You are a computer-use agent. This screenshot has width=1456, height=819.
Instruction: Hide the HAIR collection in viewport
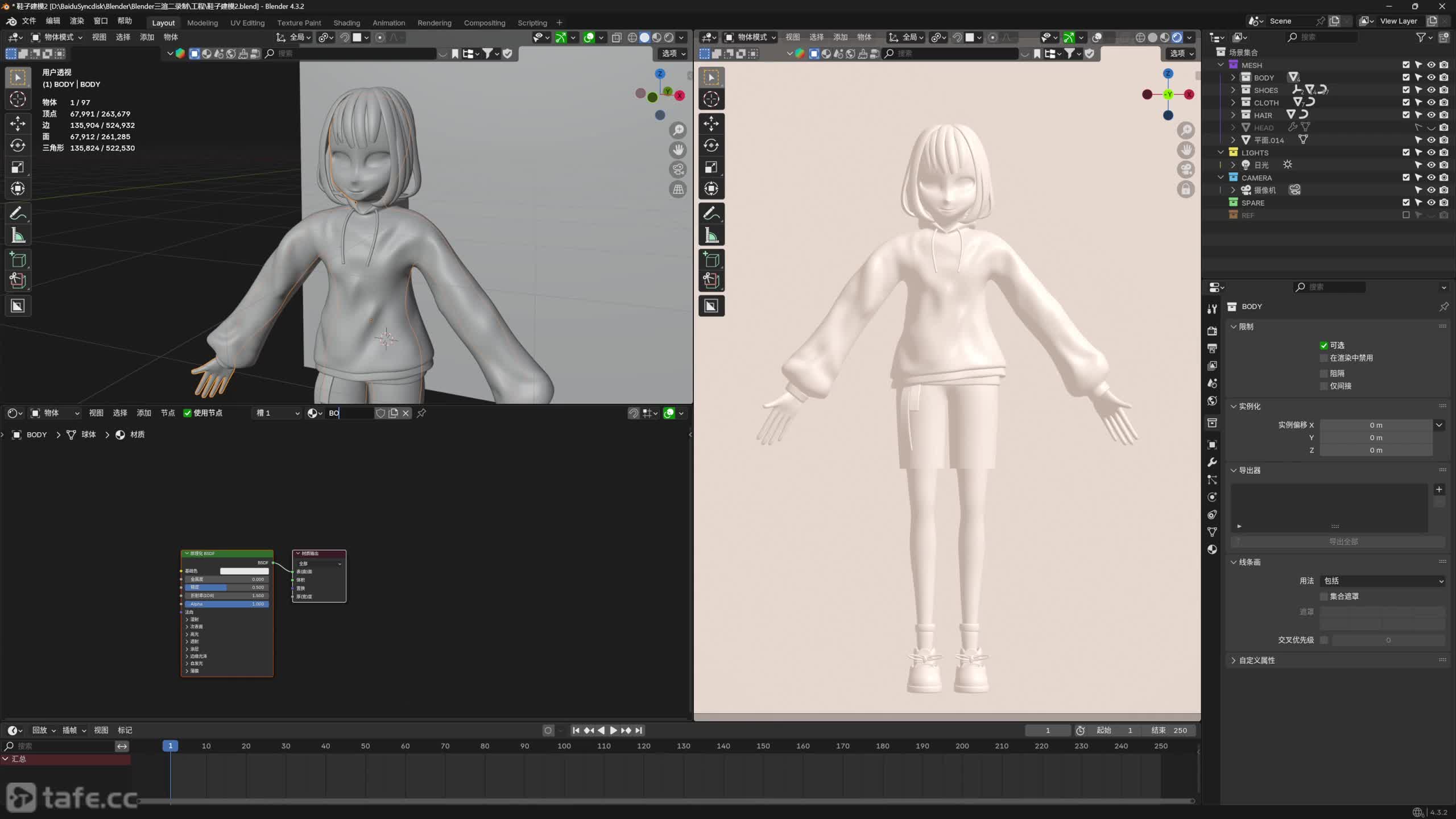tap(1431, 115)
